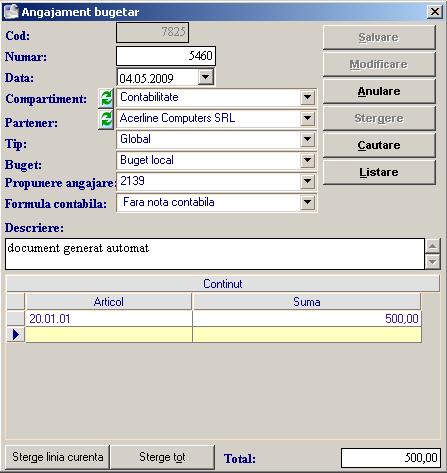This screenshot has height=473, width=447.
Task: Click Sterge linia curenta button
Action: point(58,457)
